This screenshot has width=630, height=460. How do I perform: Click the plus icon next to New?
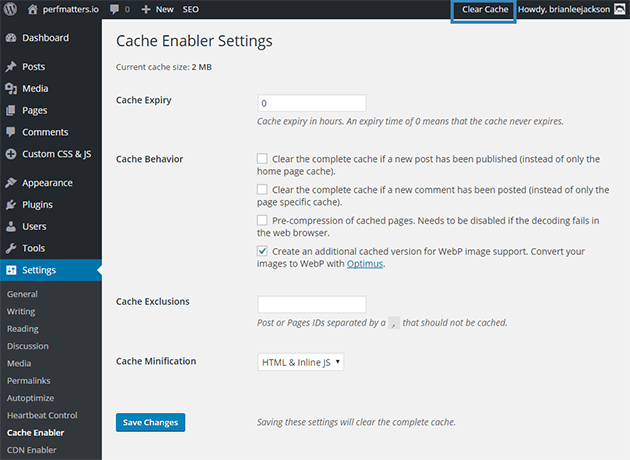(x=146, y=9)
